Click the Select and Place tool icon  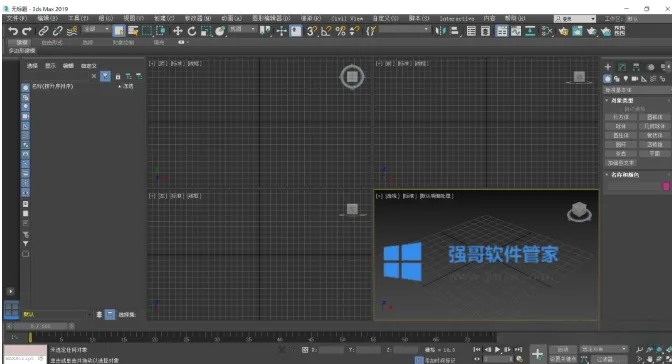[220, 31]
